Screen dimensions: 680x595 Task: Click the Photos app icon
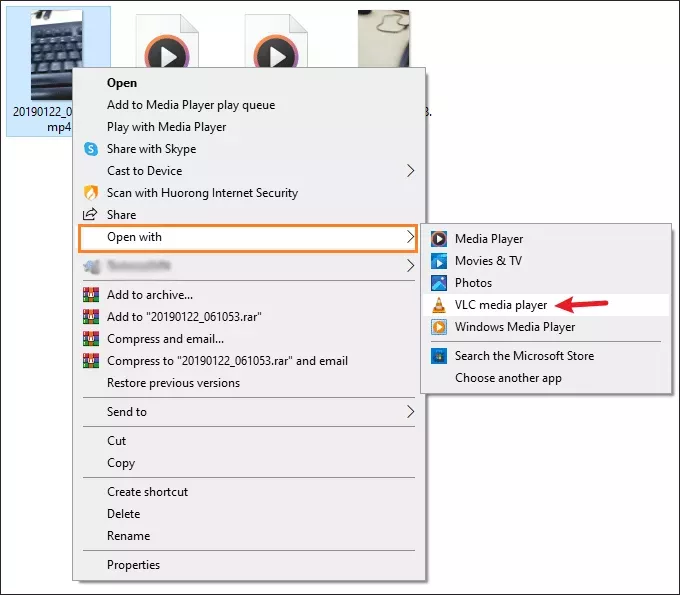point(439,283)
